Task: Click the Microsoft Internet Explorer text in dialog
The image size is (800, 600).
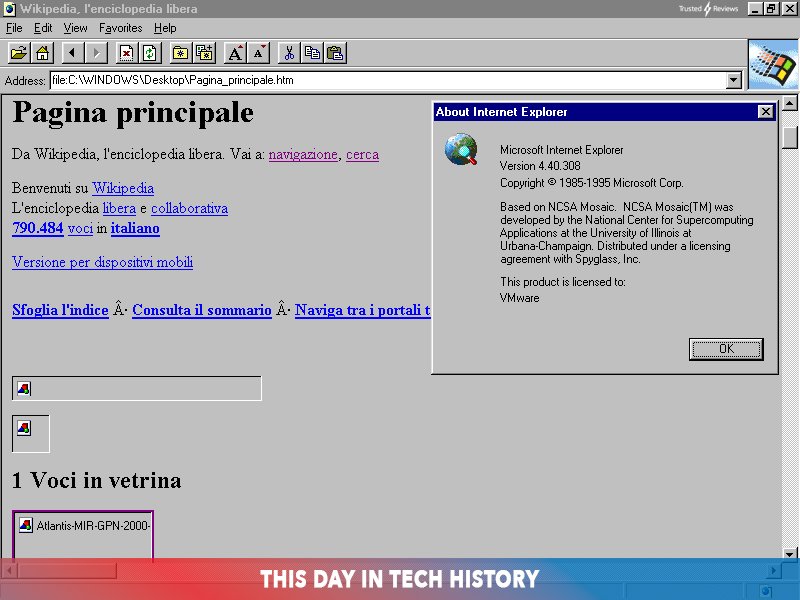Action: 561,150
